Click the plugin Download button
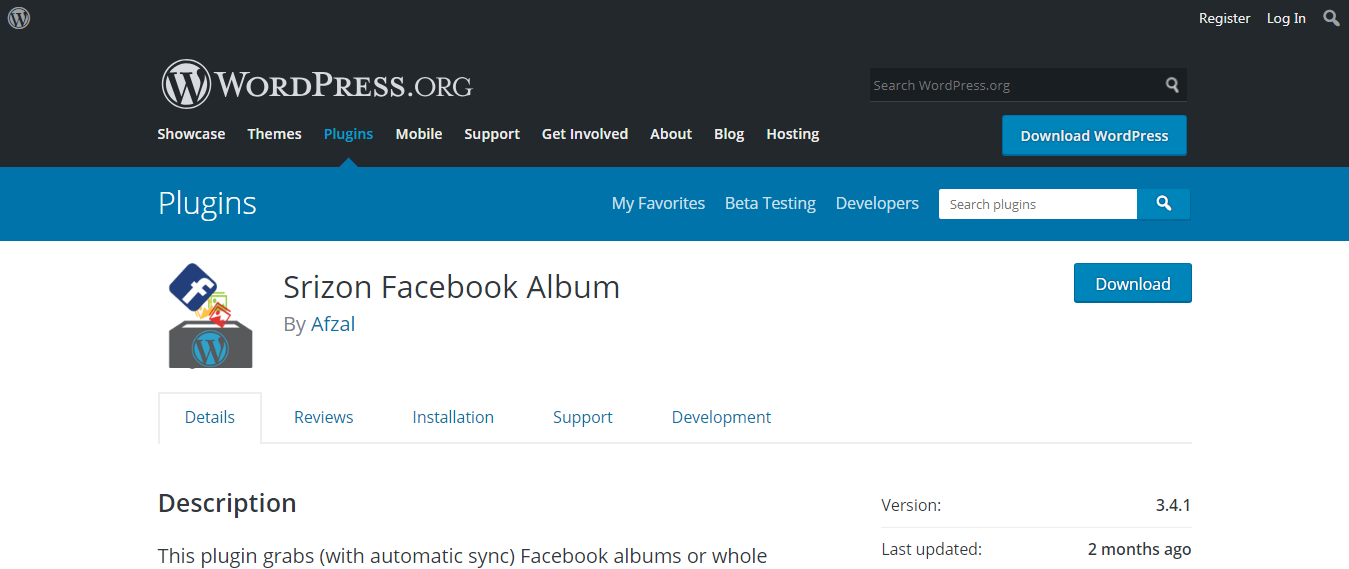1349x569 pixels. (x=1133, y=284)
